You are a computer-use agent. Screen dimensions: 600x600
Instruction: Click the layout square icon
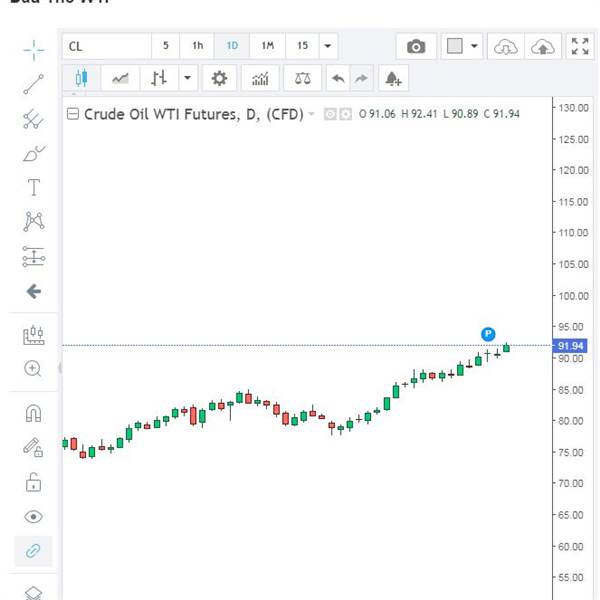point(454,46)
